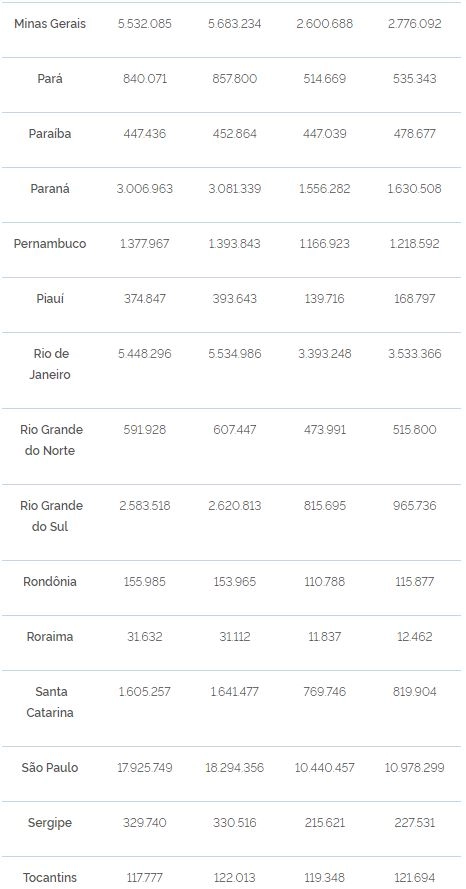Select the Minas Gerais row label
This screenshot has height=889, width=466.
point(50,24)
